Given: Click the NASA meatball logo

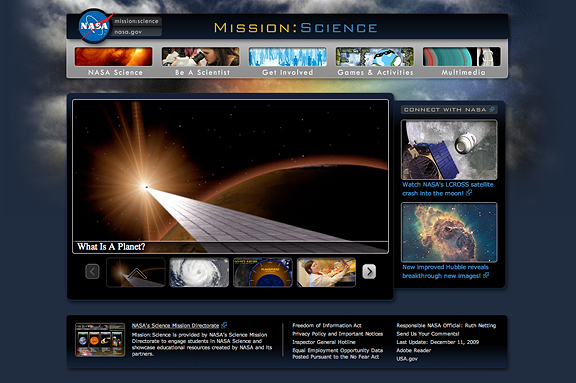Looking at the screenshot, I should (x=94, y=26).
